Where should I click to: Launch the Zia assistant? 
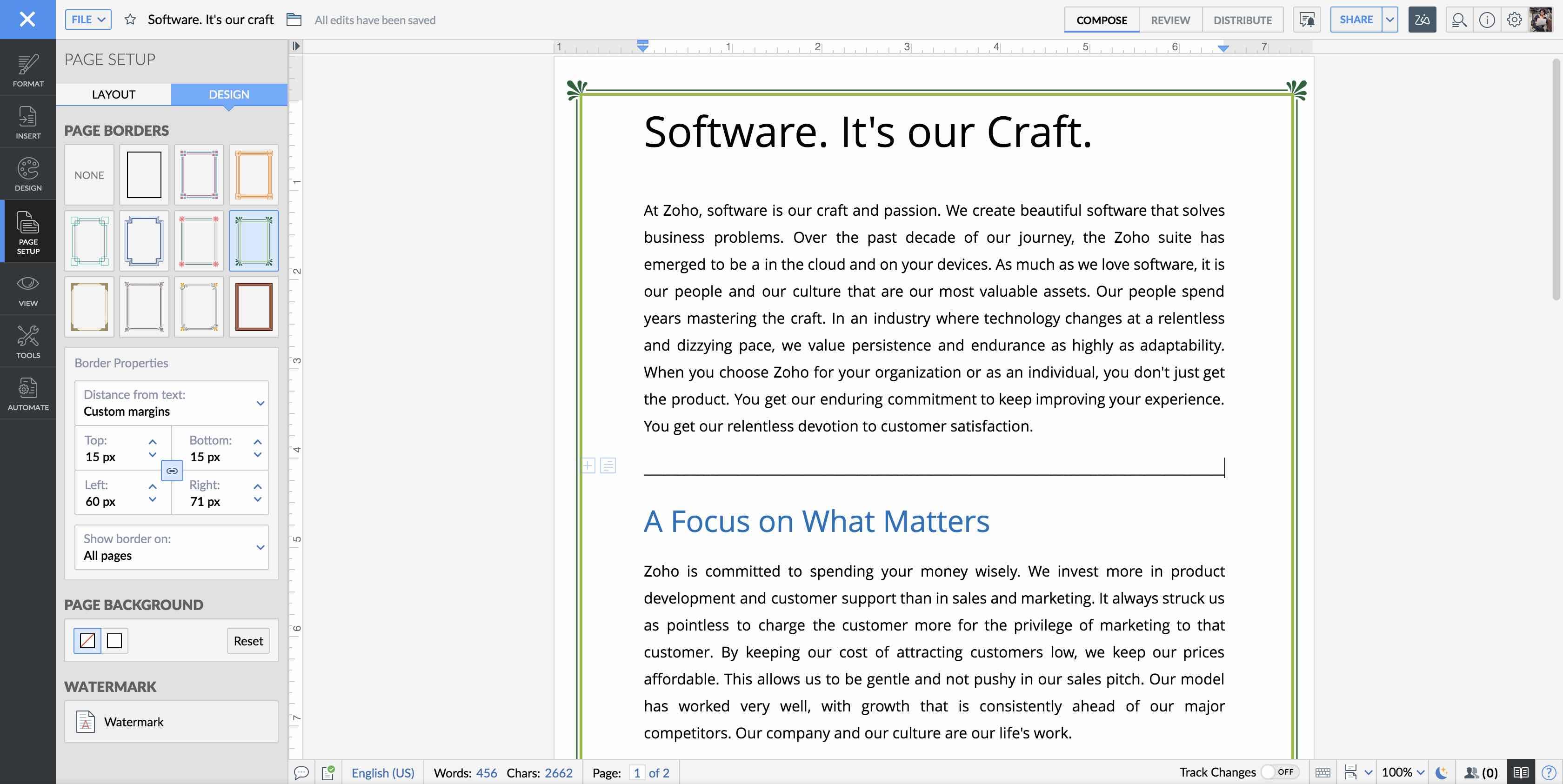coord(1422,20)
